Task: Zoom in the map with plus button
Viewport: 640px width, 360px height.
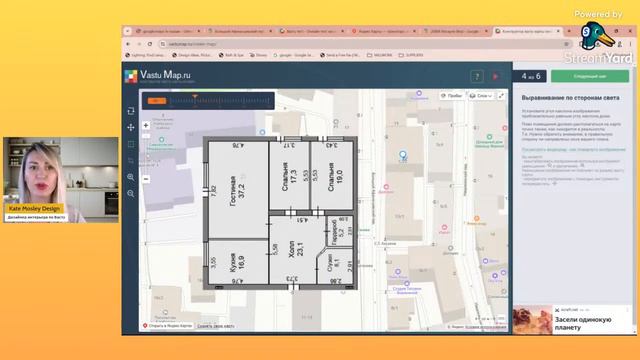Action: 146,125
